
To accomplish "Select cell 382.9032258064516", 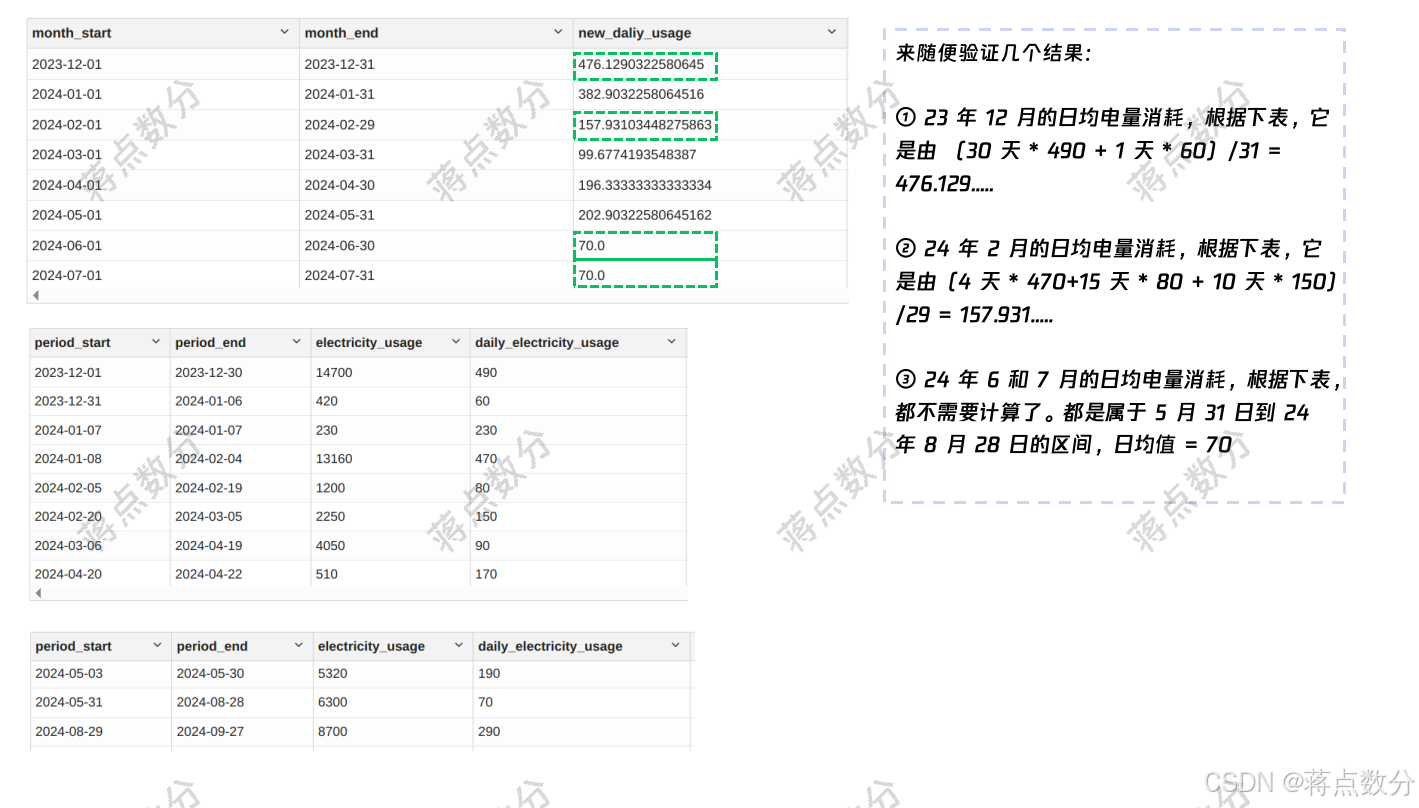I will (x=710, y=94).
